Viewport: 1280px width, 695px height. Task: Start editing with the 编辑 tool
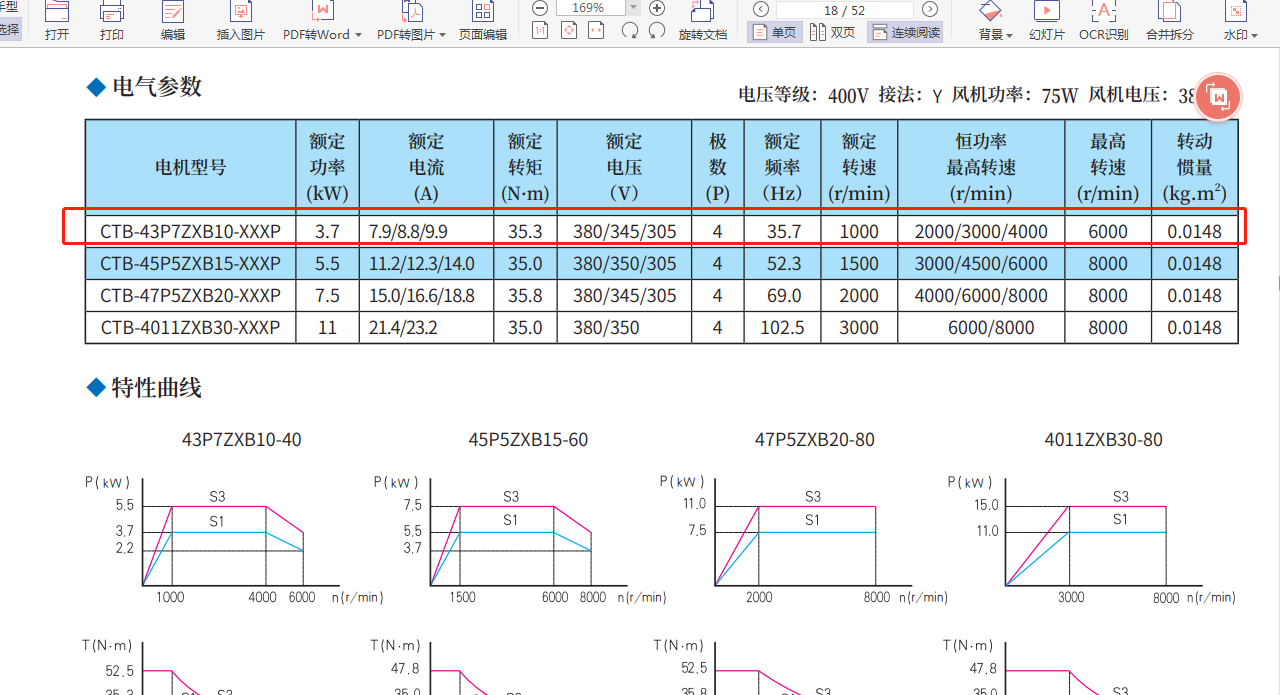pos(173,21)
